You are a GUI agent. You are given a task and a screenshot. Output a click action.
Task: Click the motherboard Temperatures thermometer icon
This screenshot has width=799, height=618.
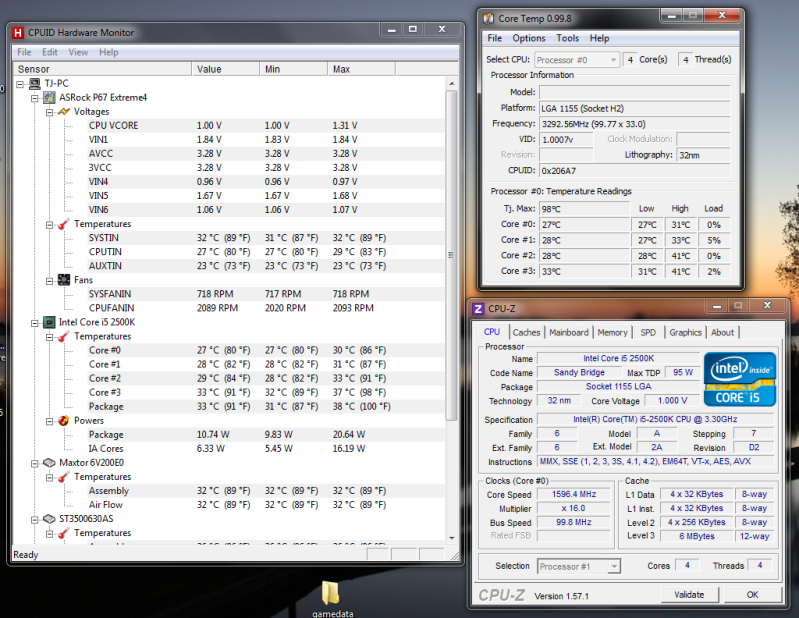(x=64, y=224)
